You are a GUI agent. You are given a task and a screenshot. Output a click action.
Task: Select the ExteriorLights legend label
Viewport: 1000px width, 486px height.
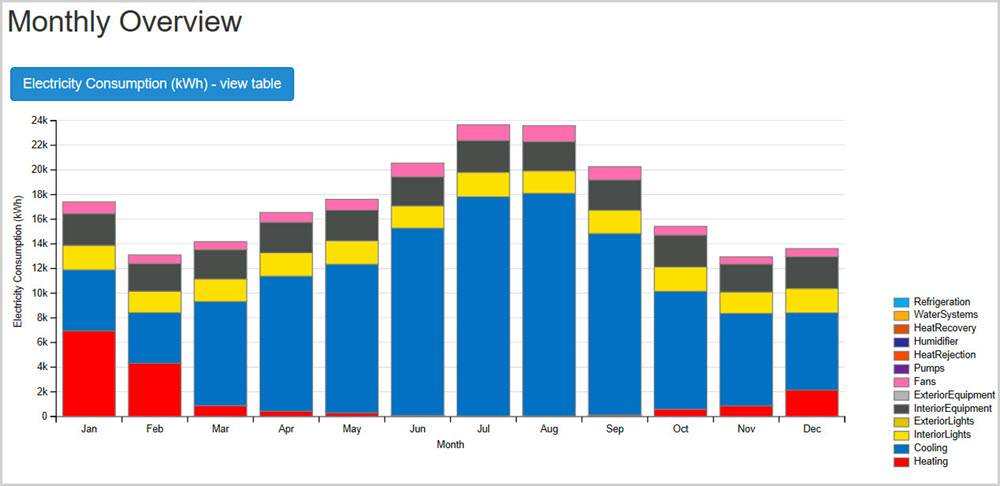click(x=944, y=422)
